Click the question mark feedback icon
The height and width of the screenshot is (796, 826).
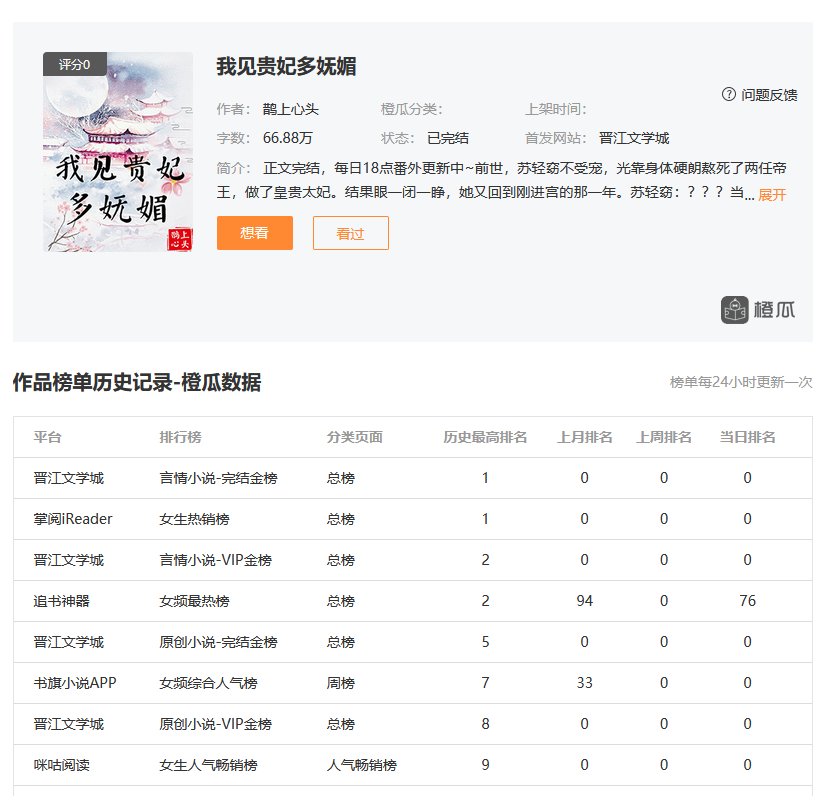729,94
